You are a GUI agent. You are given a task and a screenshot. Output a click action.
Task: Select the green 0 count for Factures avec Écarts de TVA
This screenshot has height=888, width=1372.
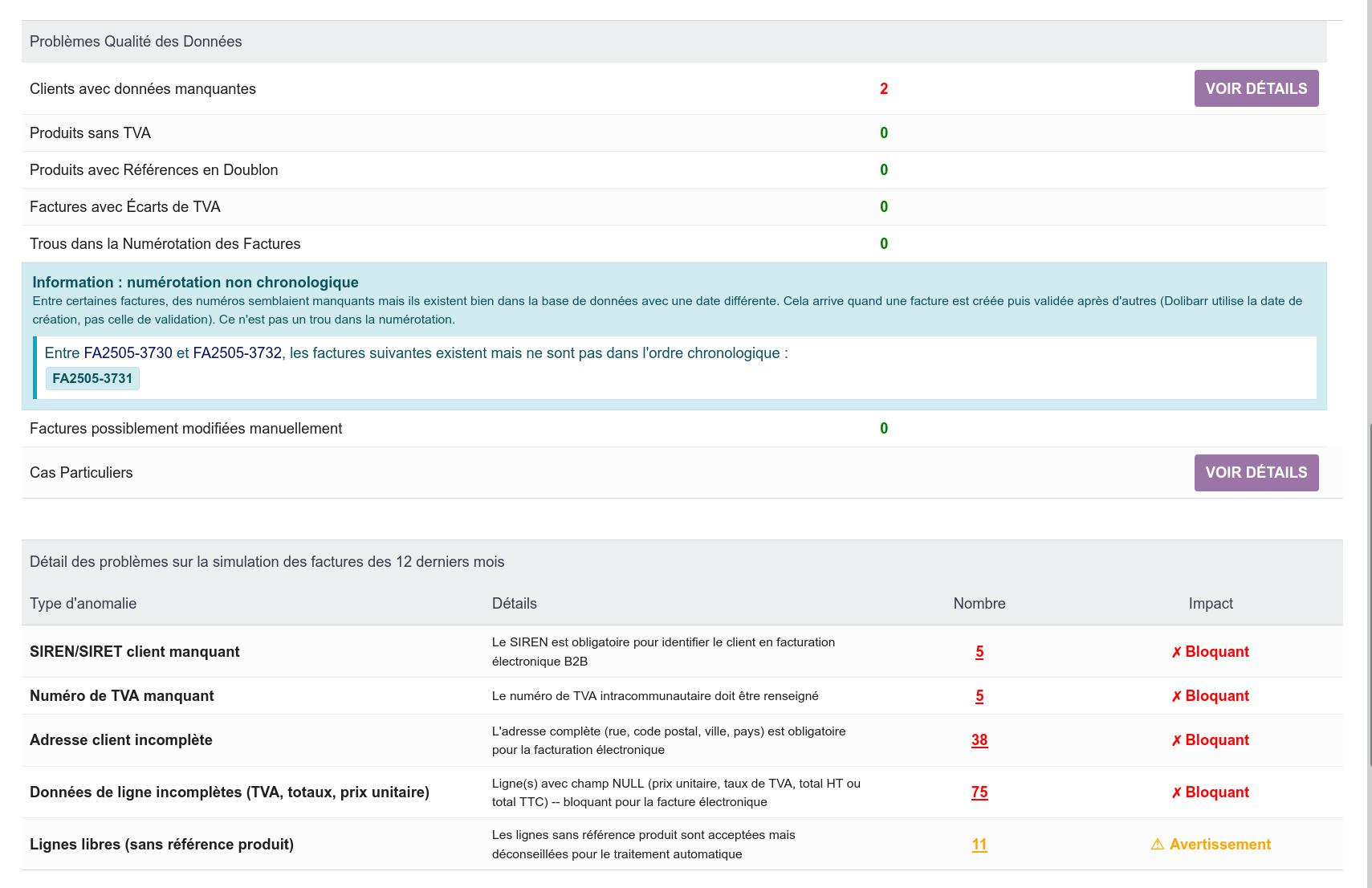tap(884, 207)
